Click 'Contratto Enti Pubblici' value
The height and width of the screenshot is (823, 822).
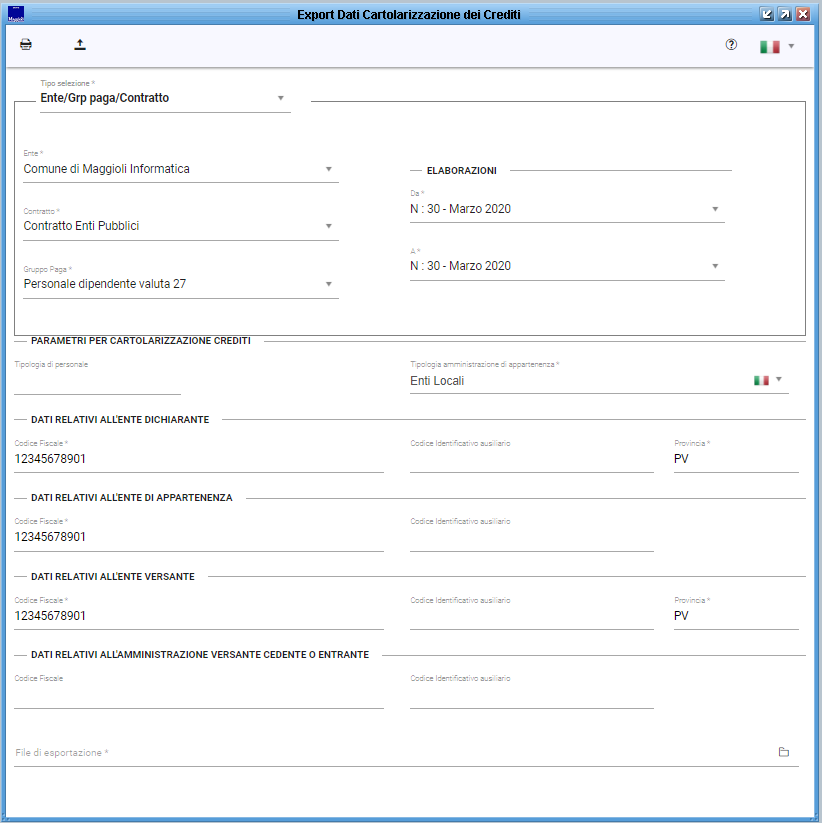pyautogui.click(x=81, y=226)
